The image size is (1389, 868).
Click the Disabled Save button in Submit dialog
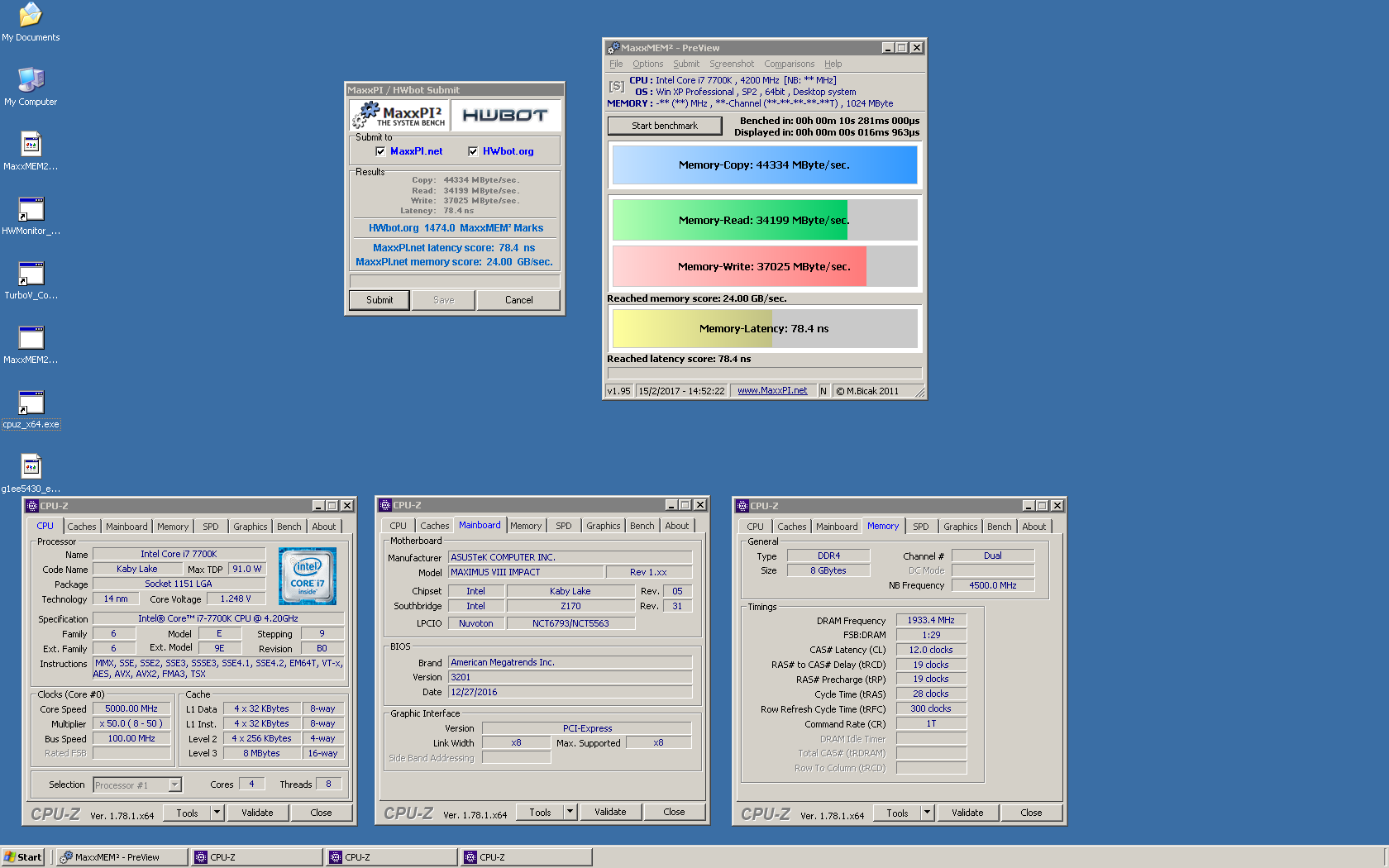click(x=444, y=300)
